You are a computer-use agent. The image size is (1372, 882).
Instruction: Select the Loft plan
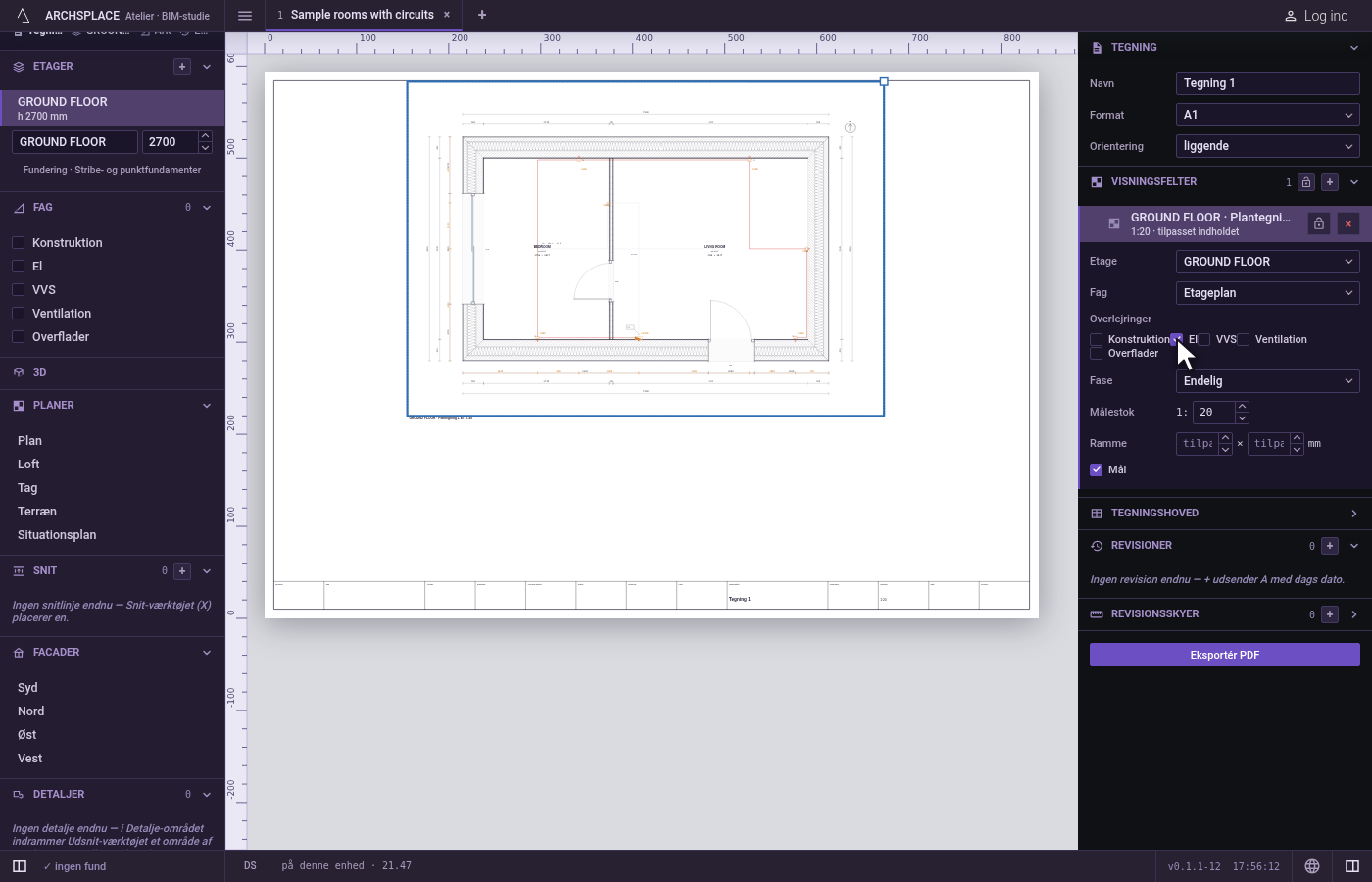(28, 465)
